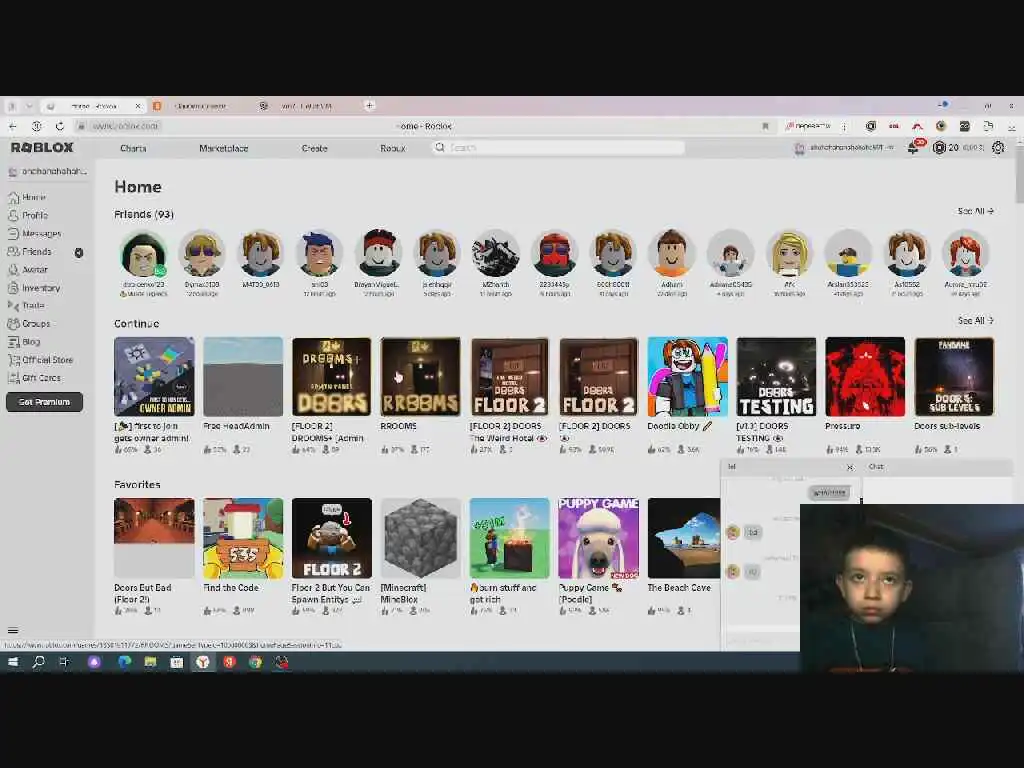This screenshot has height=768, width=1024.
Task: Open Microsoft Edge from the taskbar
Action: [124, 662]
